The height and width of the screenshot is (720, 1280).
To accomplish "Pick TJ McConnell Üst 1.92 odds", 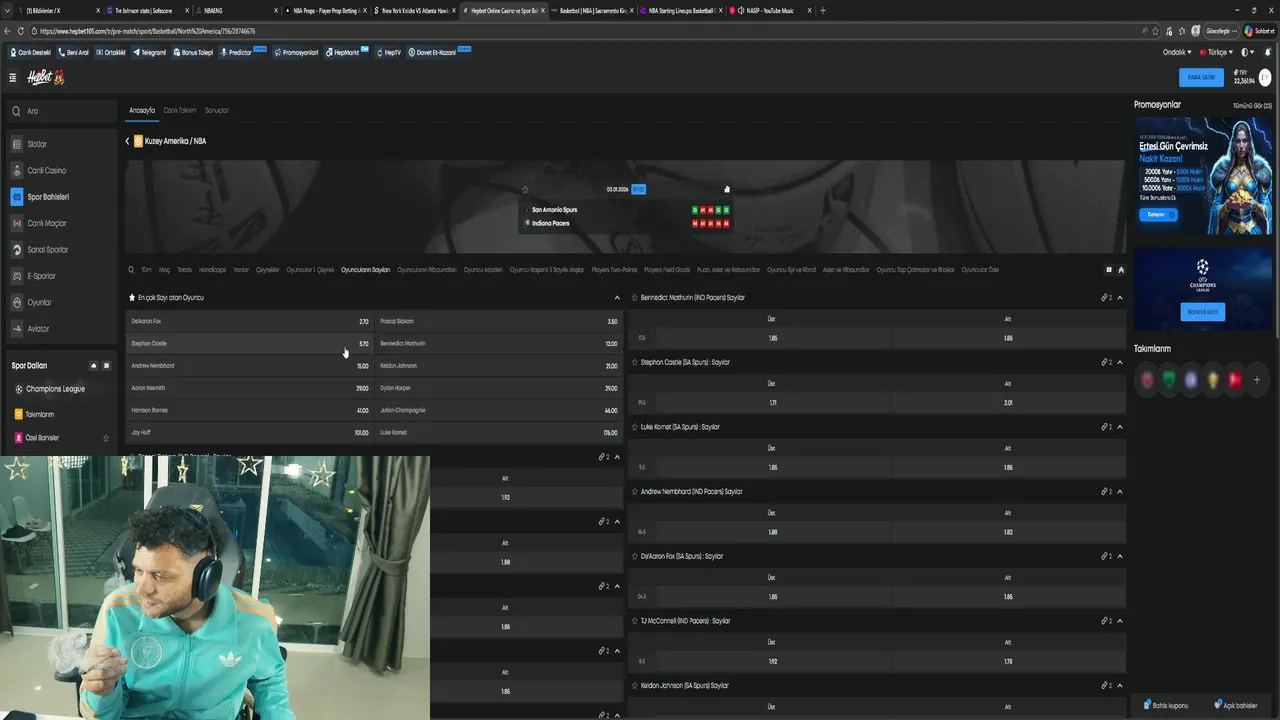I will point(772,661).
